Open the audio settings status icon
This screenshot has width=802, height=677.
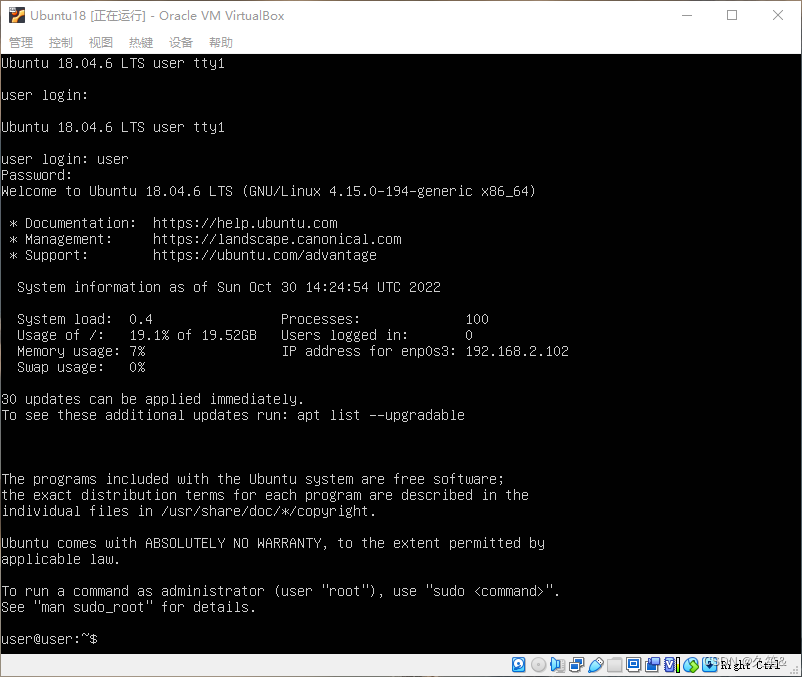point(557,664)
